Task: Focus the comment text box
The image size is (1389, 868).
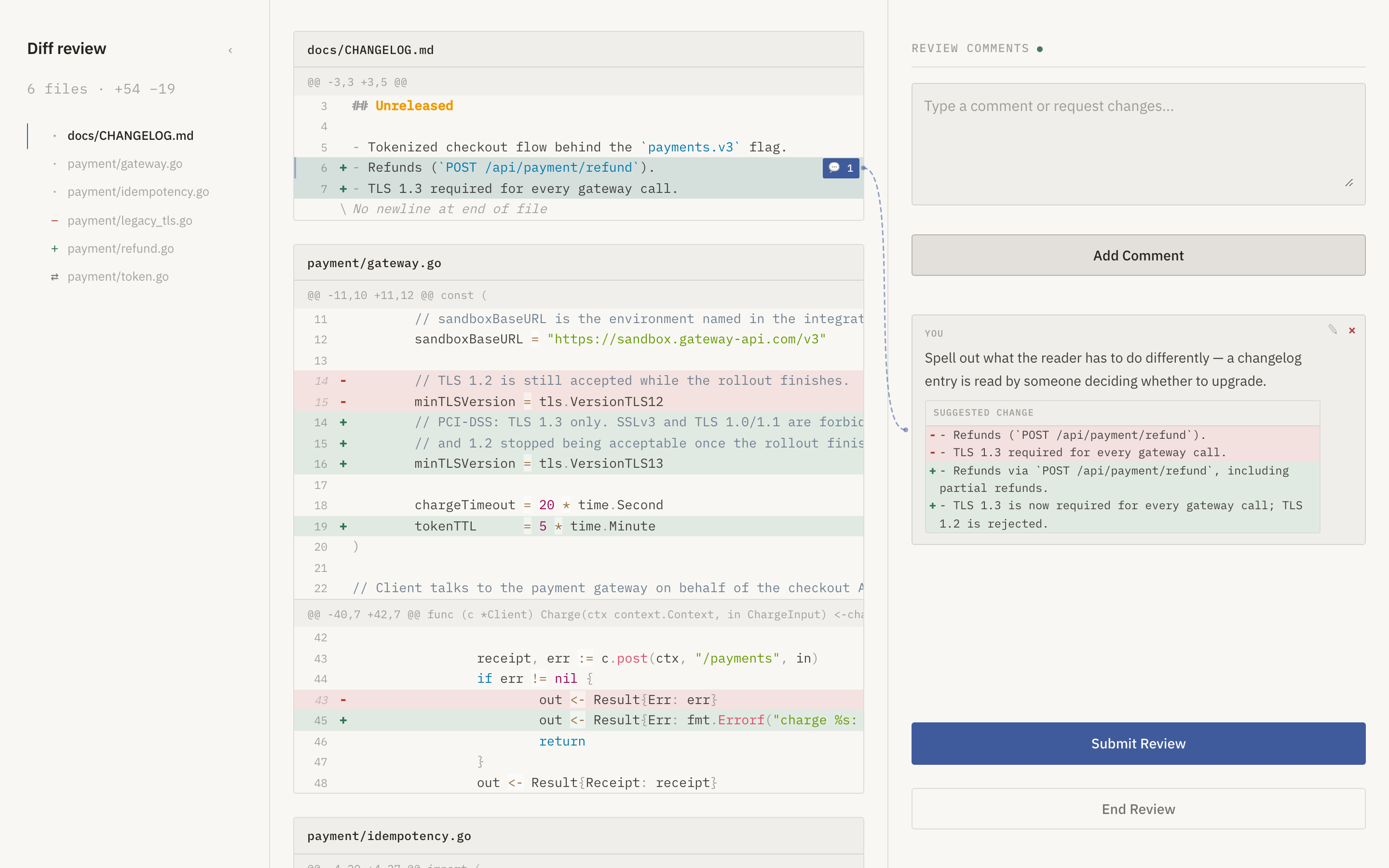Action: click(x=1138, y=144)
